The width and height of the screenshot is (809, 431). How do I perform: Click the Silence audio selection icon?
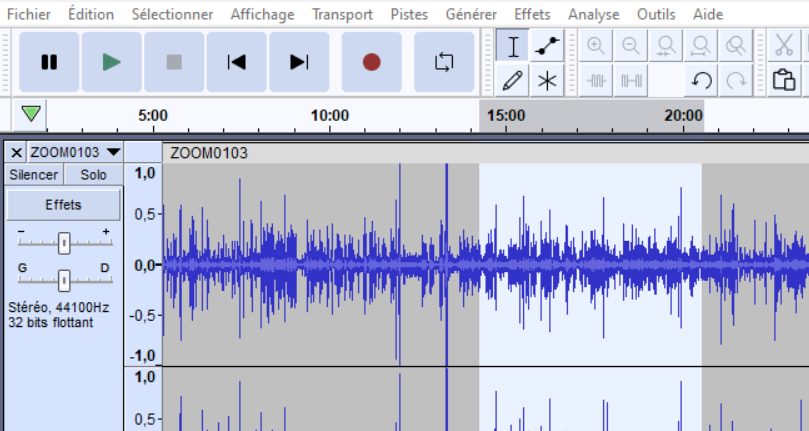630,81
